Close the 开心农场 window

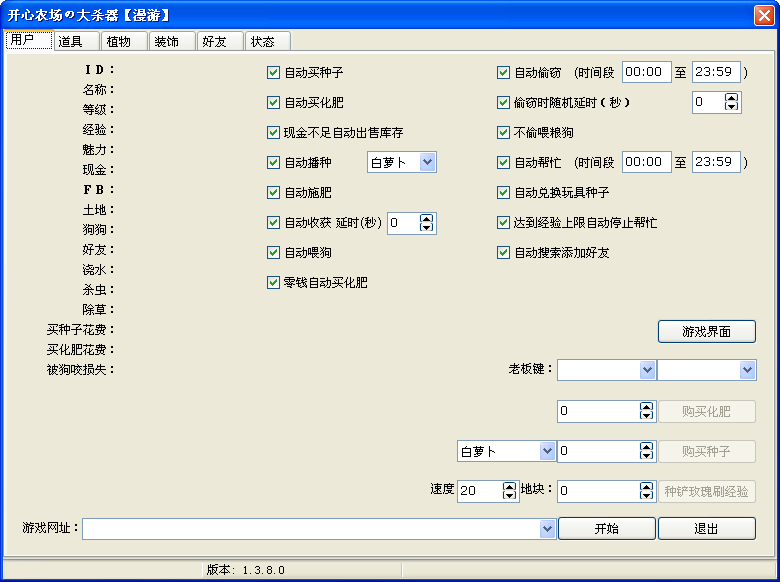[764, 15]
